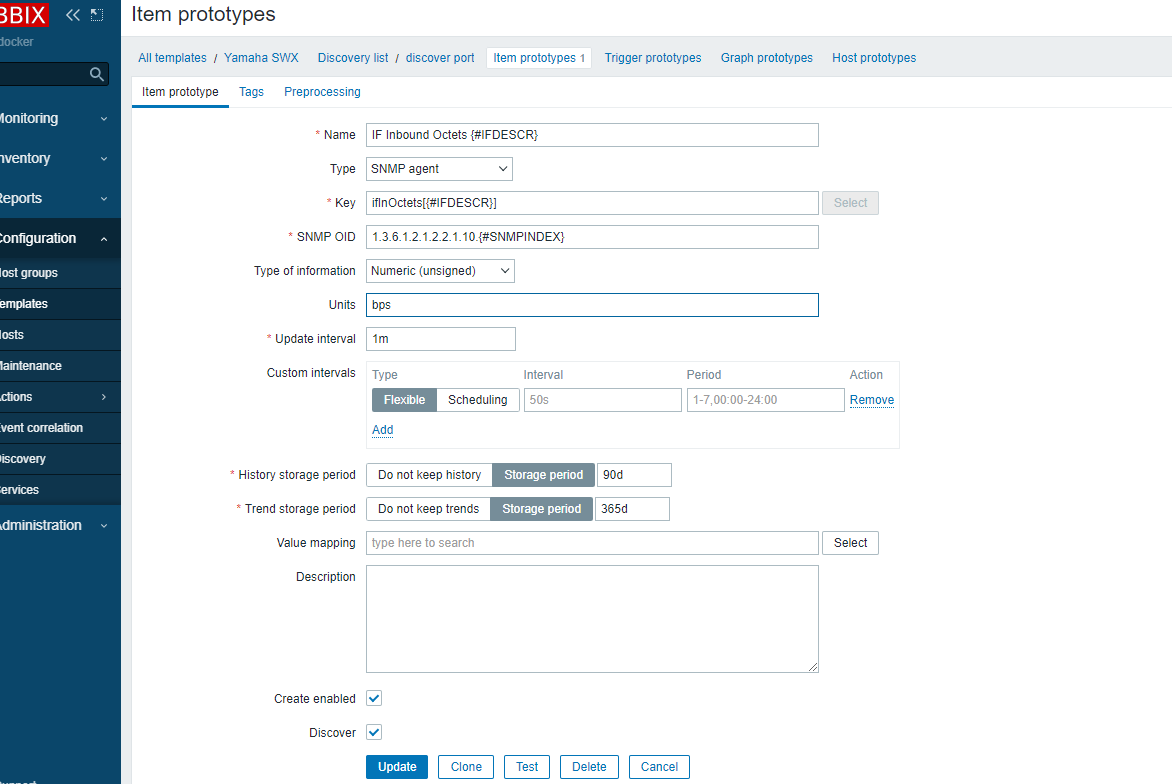Click the kiosk mode icon in the sidebar header

pos(97,15)
